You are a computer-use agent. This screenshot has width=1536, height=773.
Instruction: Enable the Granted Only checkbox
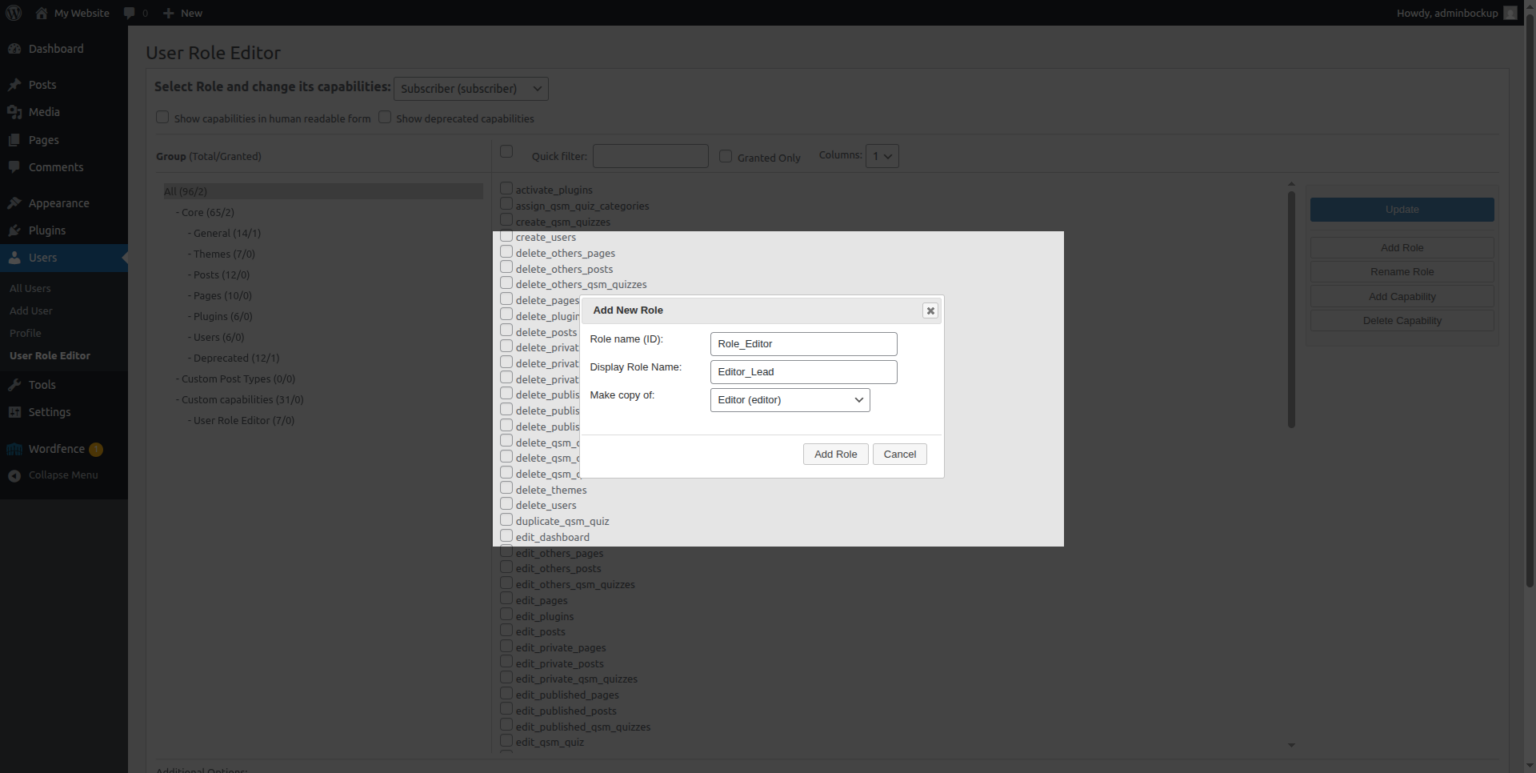tap(725, 156)
